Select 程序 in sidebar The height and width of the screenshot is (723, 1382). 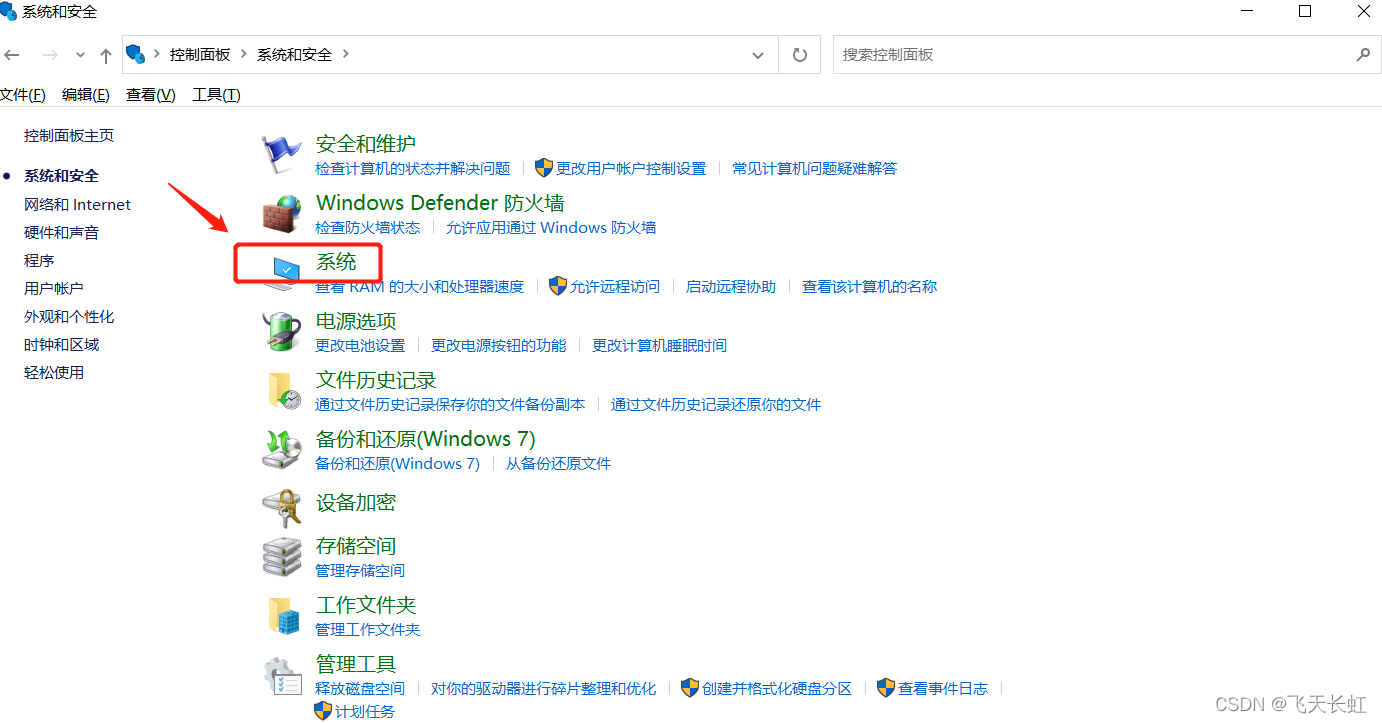pyautogui.click(x=39, y=260)
